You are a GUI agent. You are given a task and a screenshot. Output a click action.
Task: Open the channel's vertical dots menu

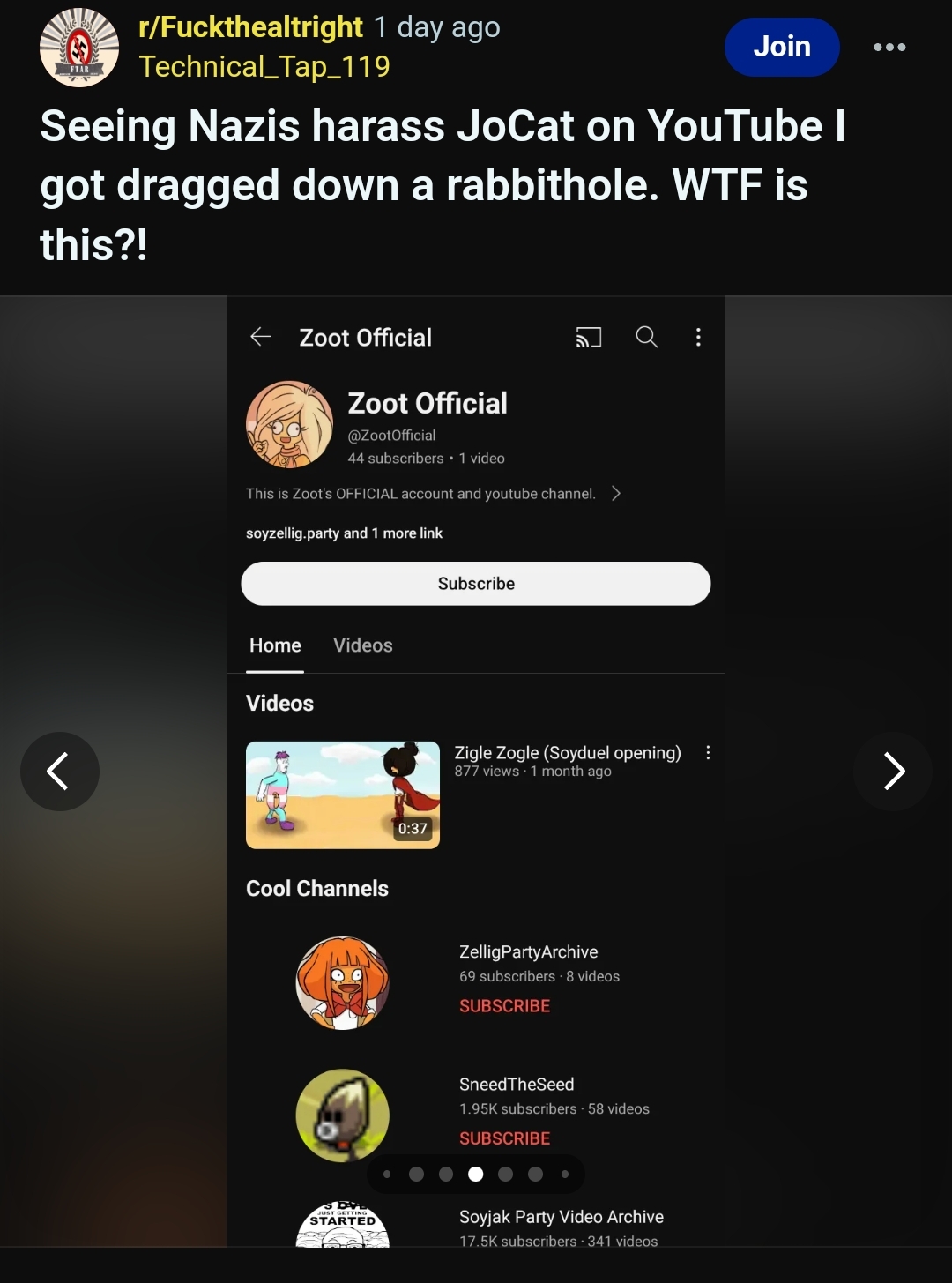point(698,337)
